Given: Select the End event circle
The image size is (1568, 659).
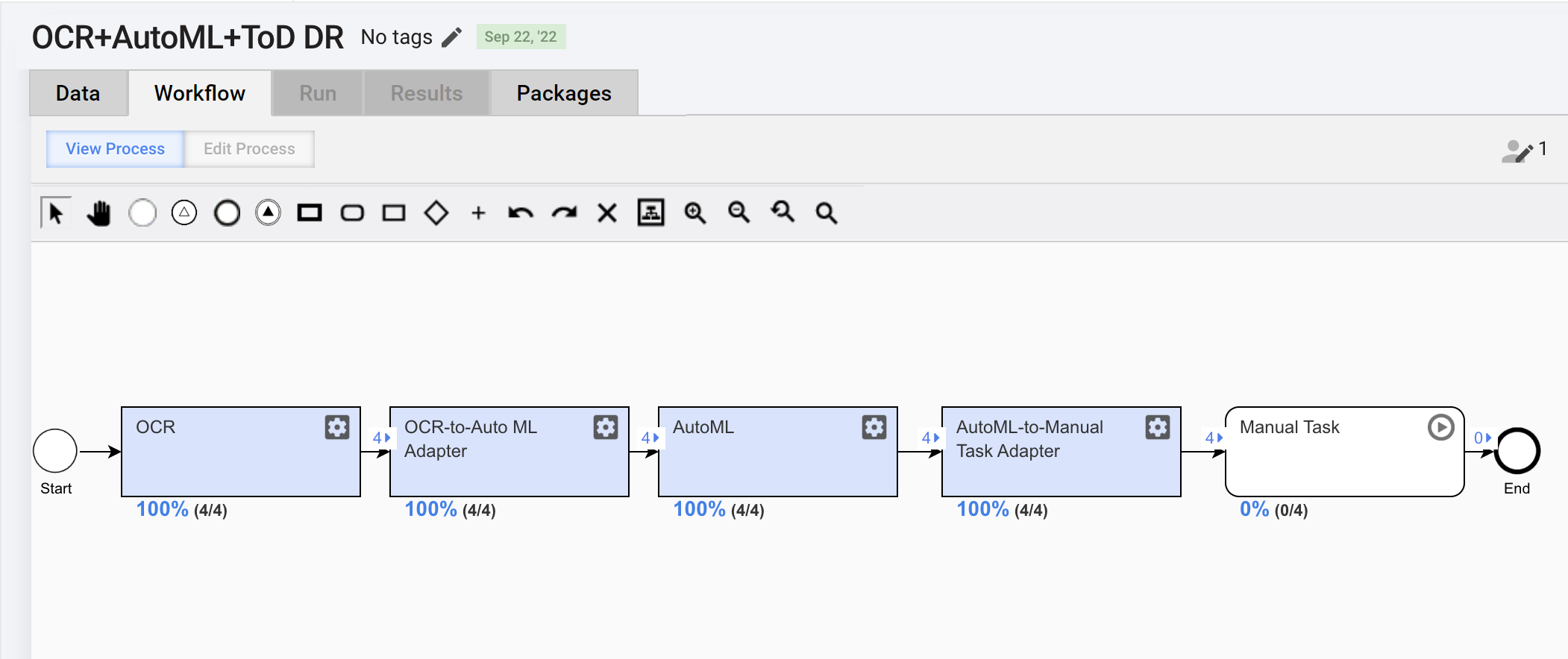Looking at the screenshot, I should [x=1517, y=451].
